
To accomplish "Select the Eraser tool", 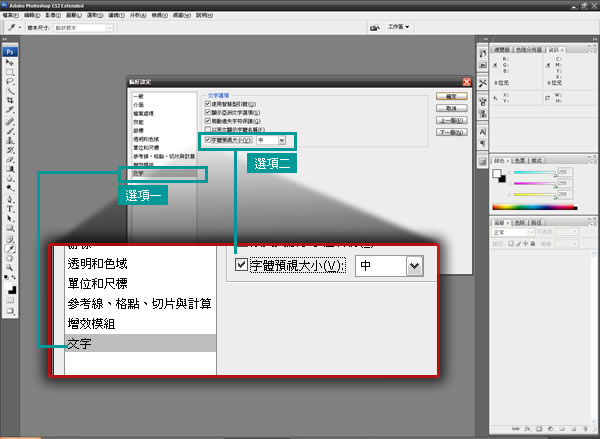I will click(x=10, y=159).
